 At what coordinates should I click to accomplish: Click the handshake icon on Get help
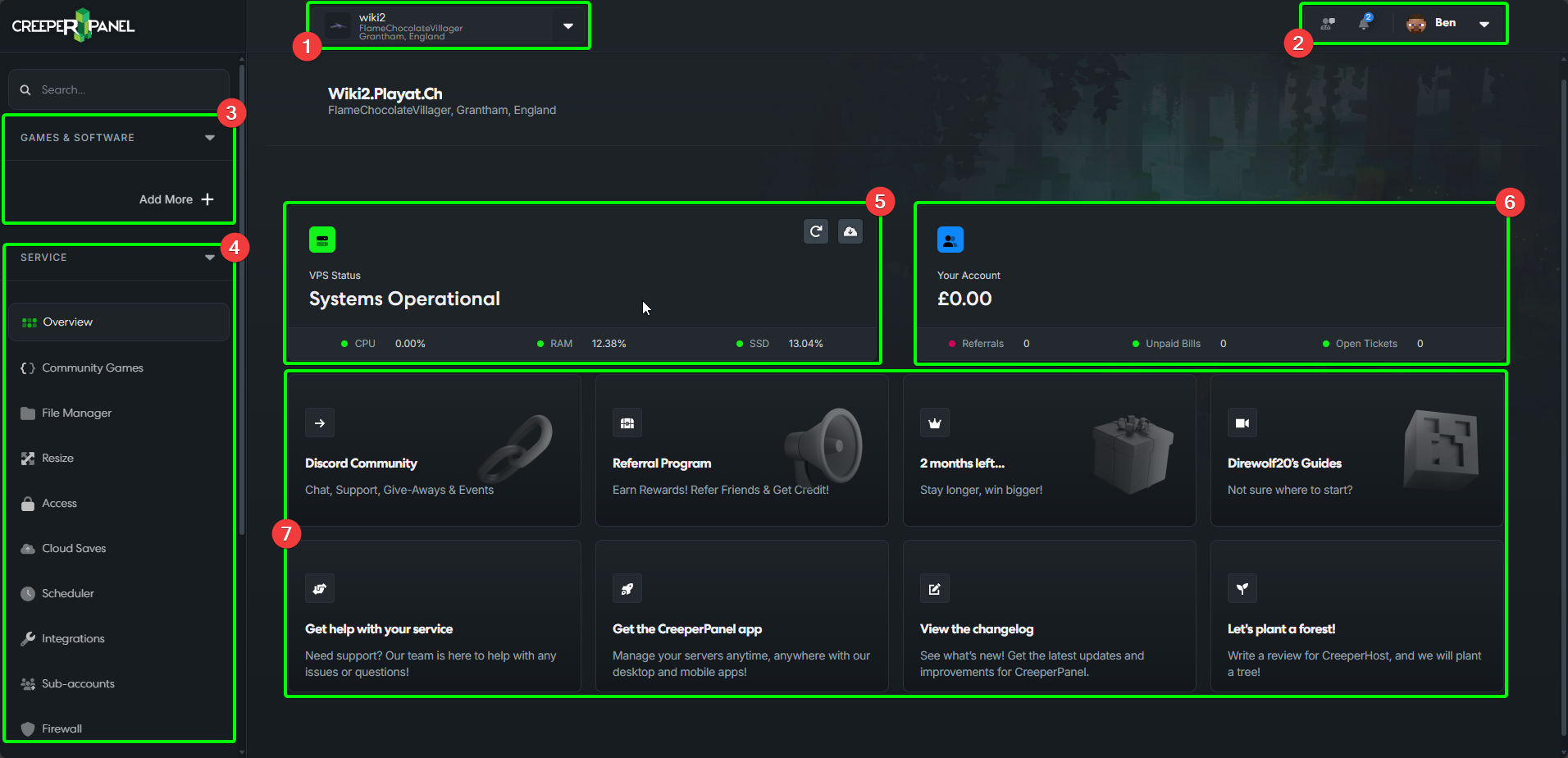(x=320, y=588)
